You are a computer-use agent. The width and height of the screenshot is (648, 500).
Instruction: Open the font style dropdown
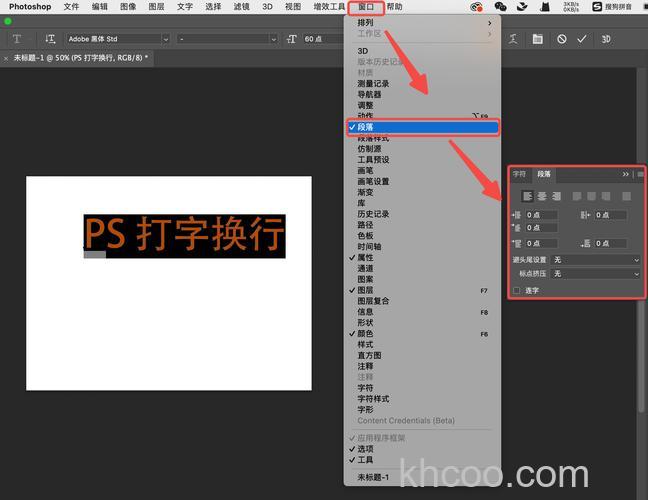click(x=273, y=39)
